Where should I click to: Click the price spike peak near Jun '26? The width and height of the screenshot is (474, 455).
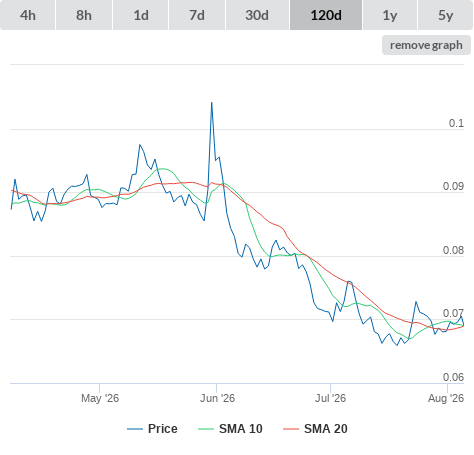pos(212,103)
